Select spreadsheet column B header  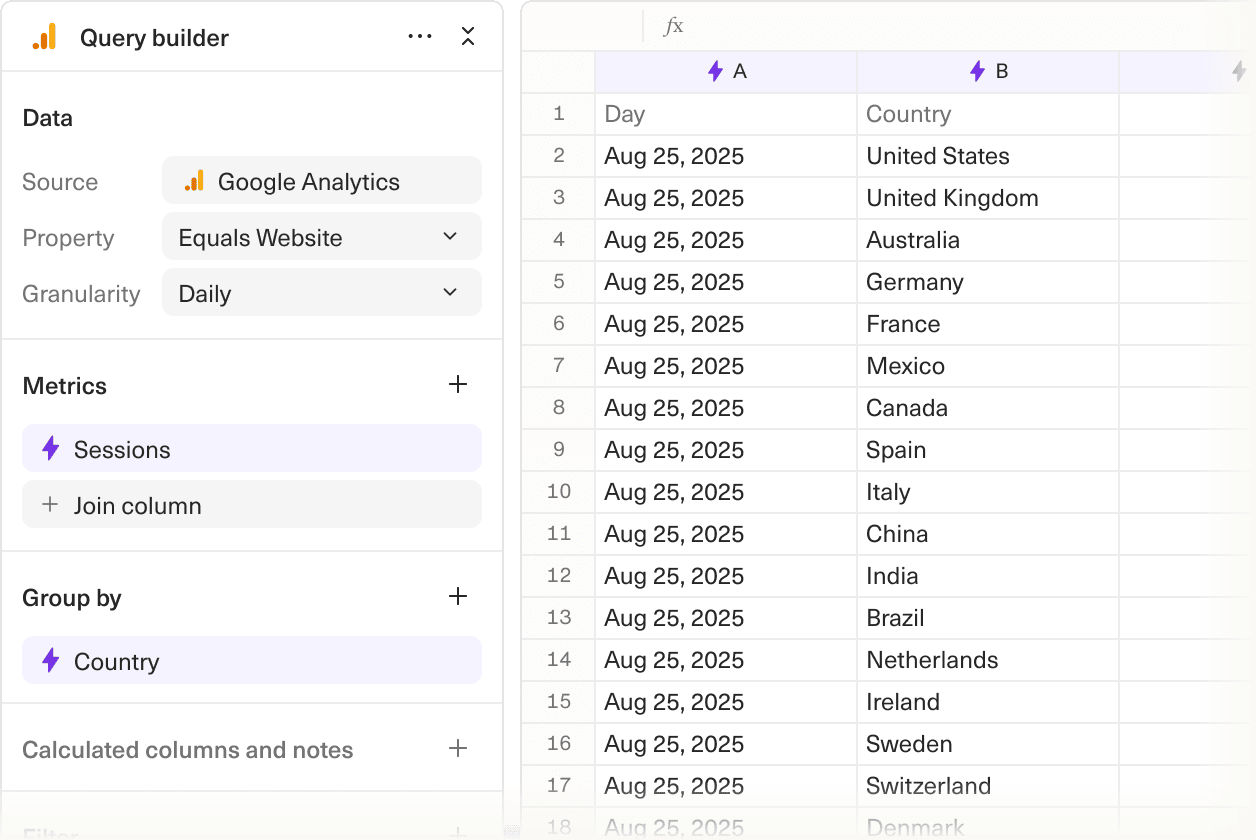(987, 71)
